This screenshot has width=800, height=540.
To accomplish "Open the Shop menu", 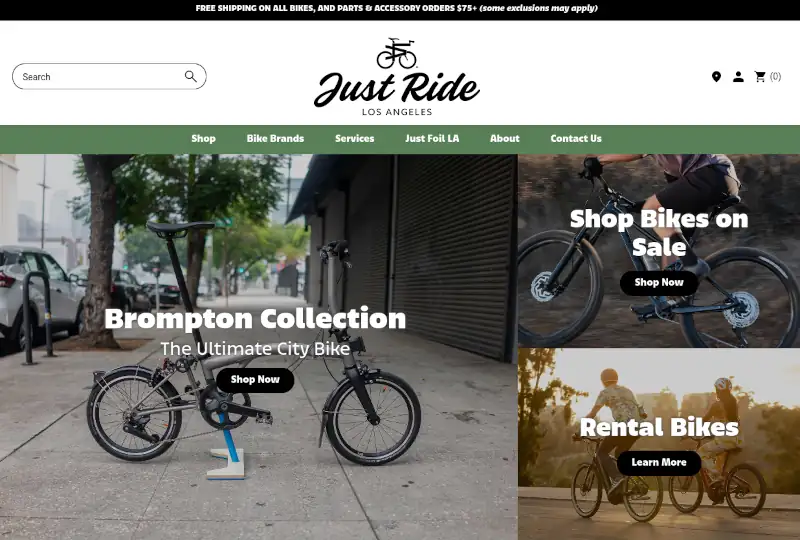I will tap(204, 138).
